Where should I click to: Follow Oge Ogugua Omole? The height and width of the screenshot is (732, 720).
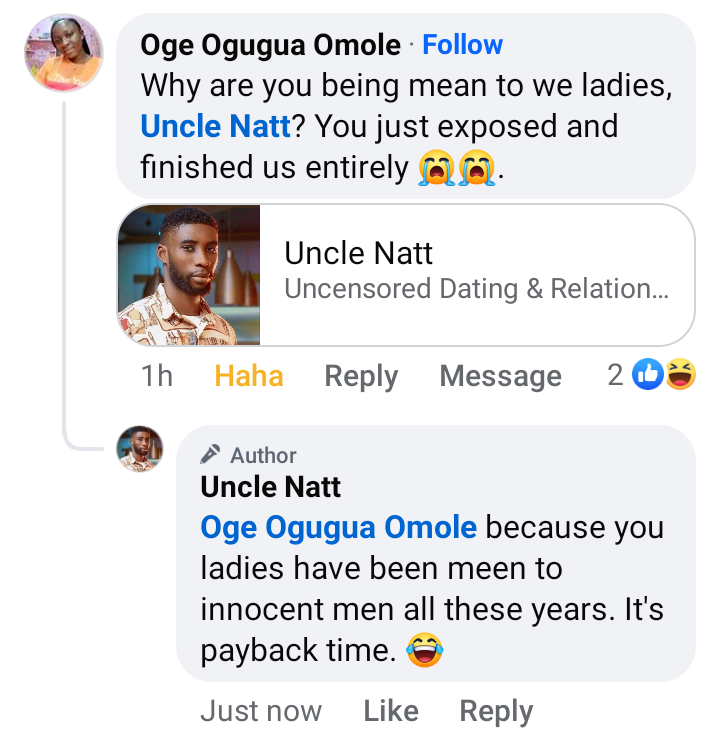(462, 45)
